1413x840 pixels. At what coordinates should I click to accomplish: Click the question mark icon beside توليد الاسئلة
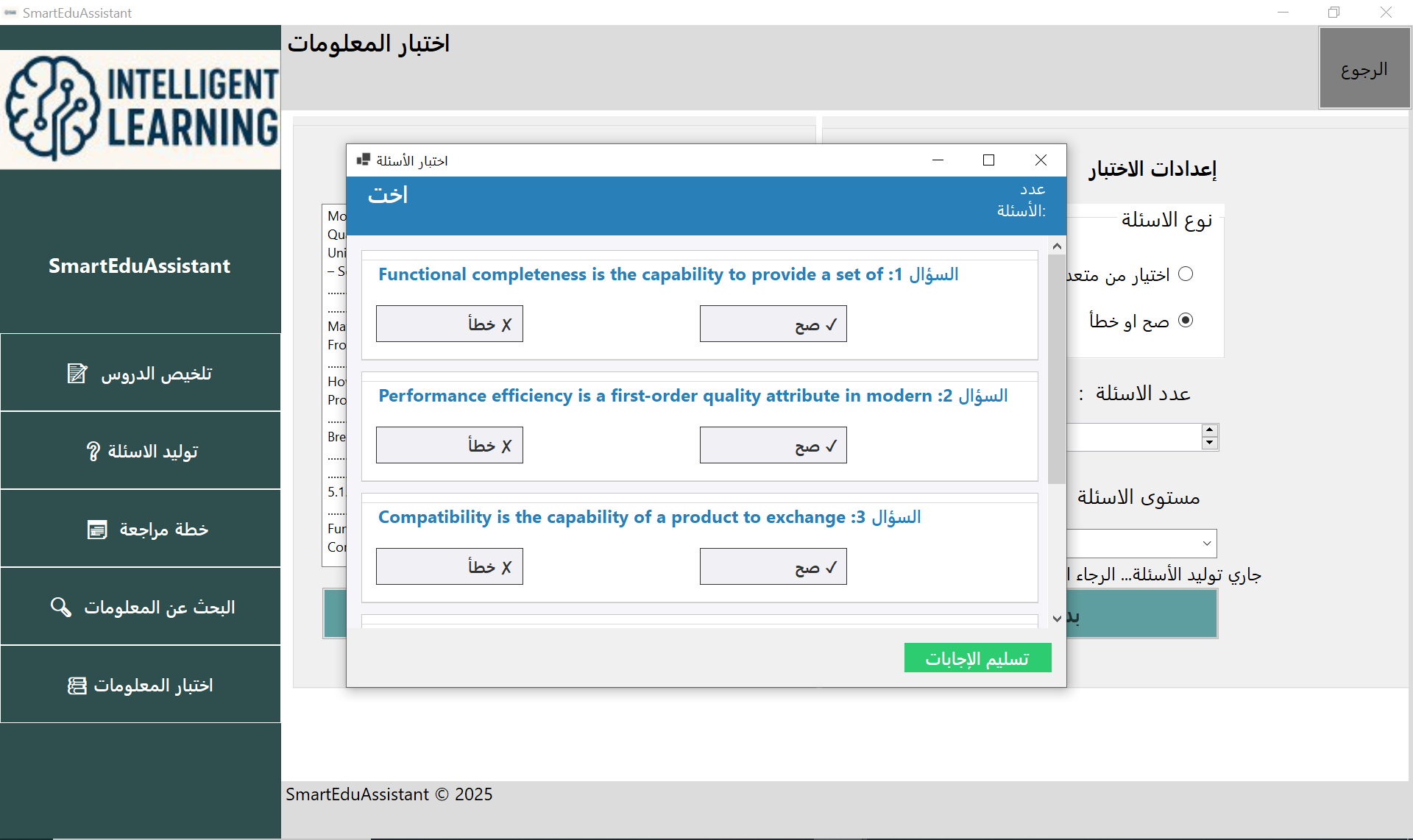click(x=93, y=451)
